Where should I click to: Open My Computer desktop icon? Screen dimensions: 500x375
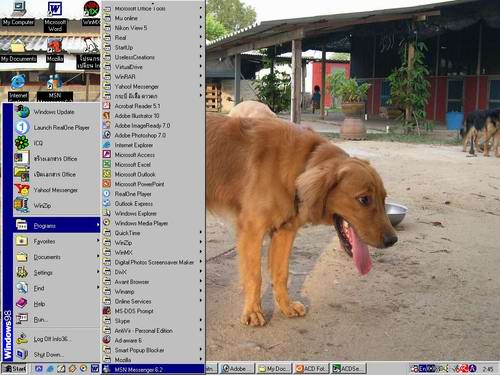click(x=18, y=13)
